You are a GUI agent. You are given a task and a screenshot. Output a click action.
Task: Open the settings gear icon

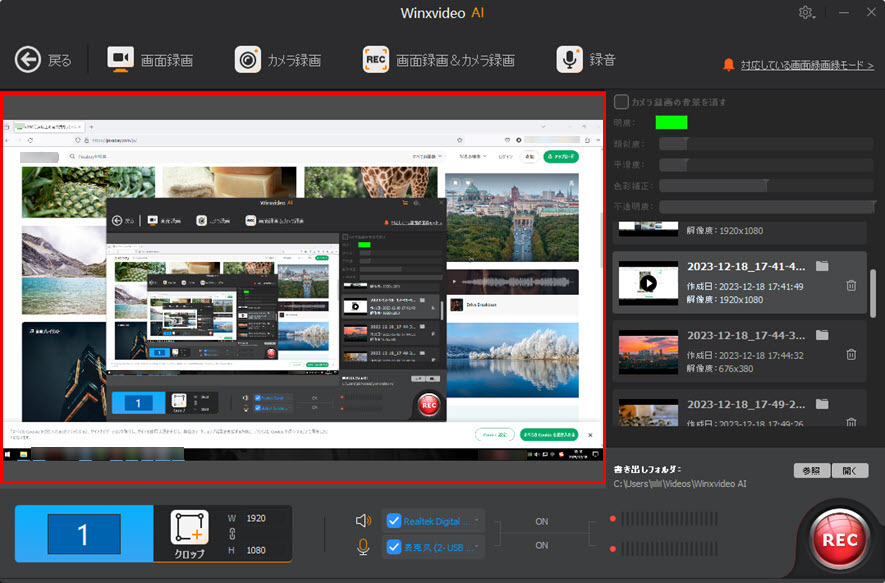[x=806, y=13]
